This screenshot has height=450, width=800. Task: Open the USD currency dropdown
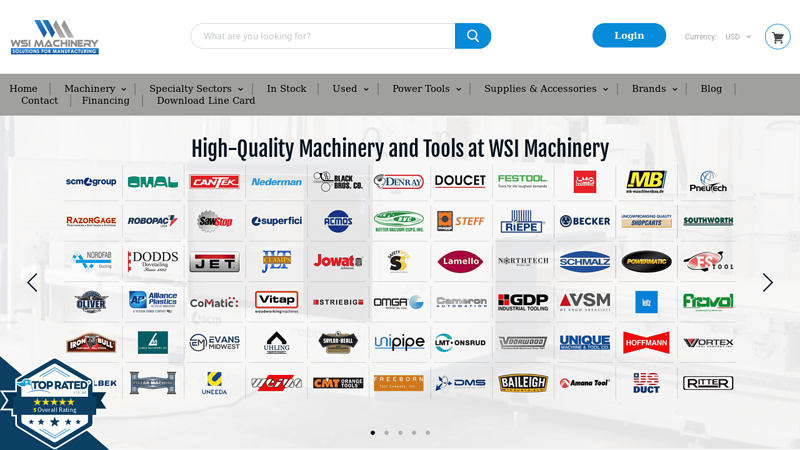click(738, 37)
